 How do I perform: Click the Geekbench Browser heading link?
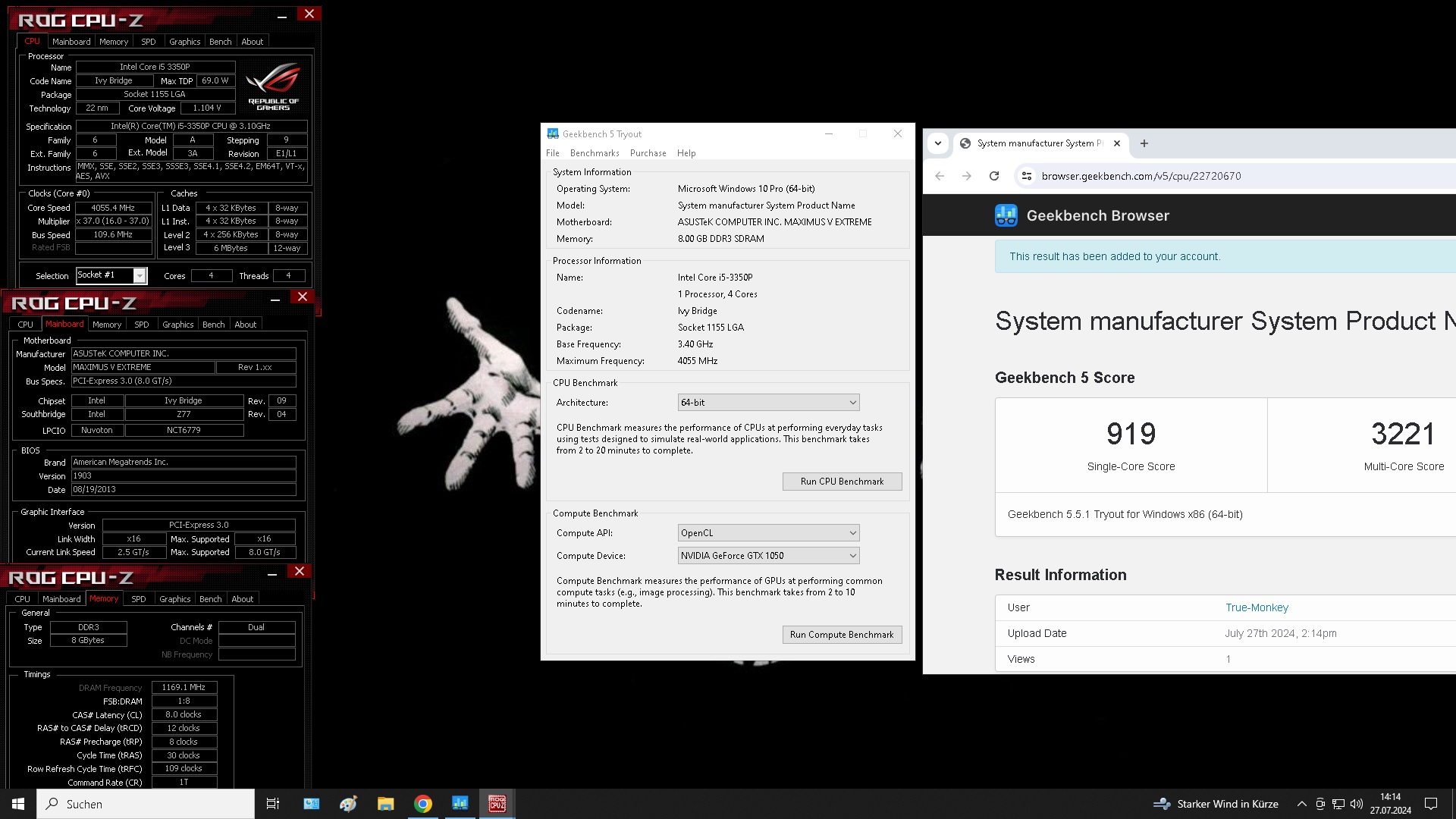(x=1097, y=215)
